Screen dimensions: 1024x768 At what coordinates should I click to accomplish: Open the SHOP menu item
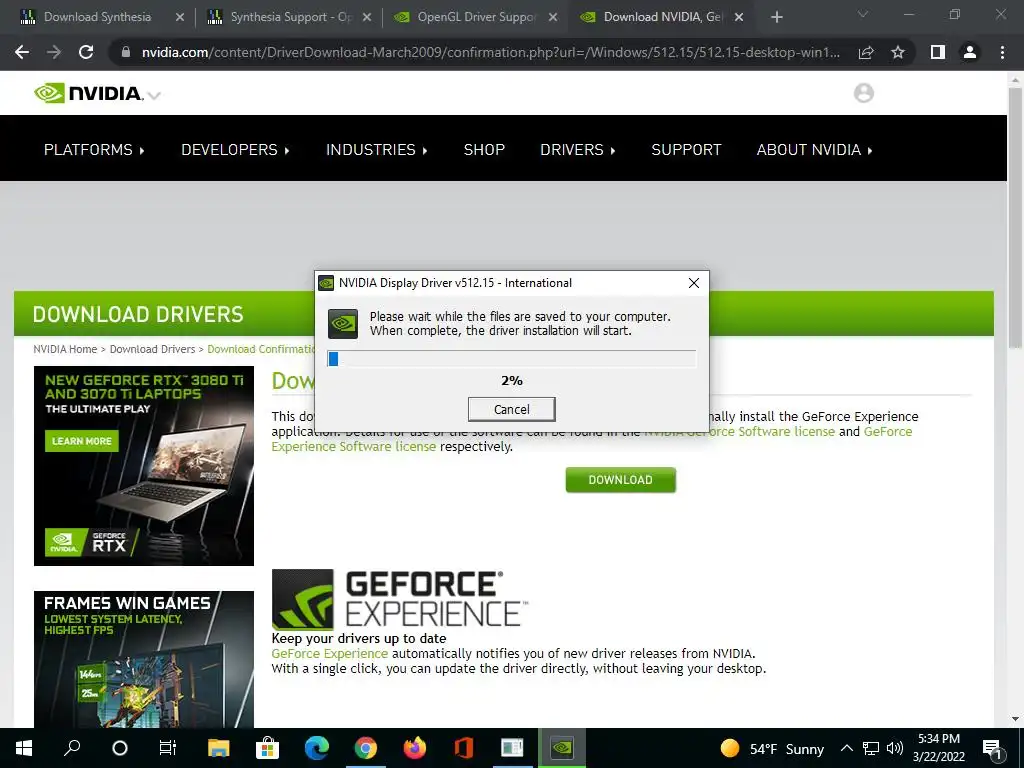[484, 150]
